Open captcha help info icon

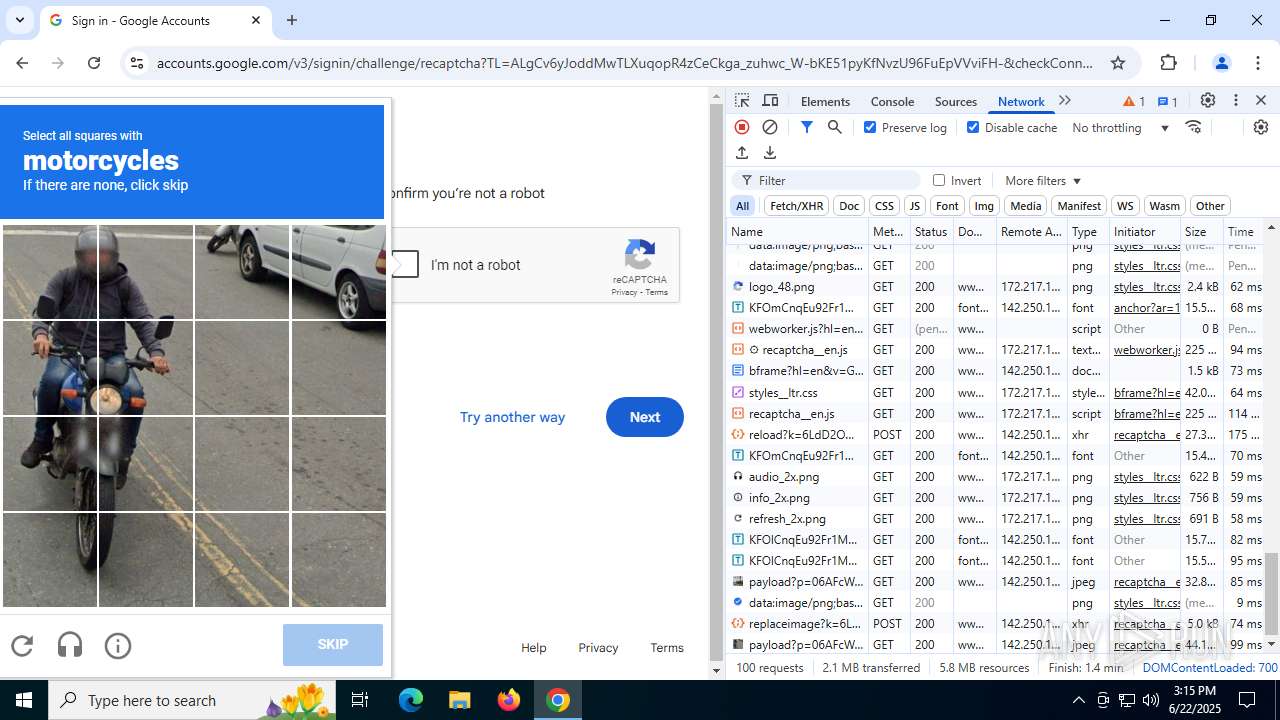point(118,646)
